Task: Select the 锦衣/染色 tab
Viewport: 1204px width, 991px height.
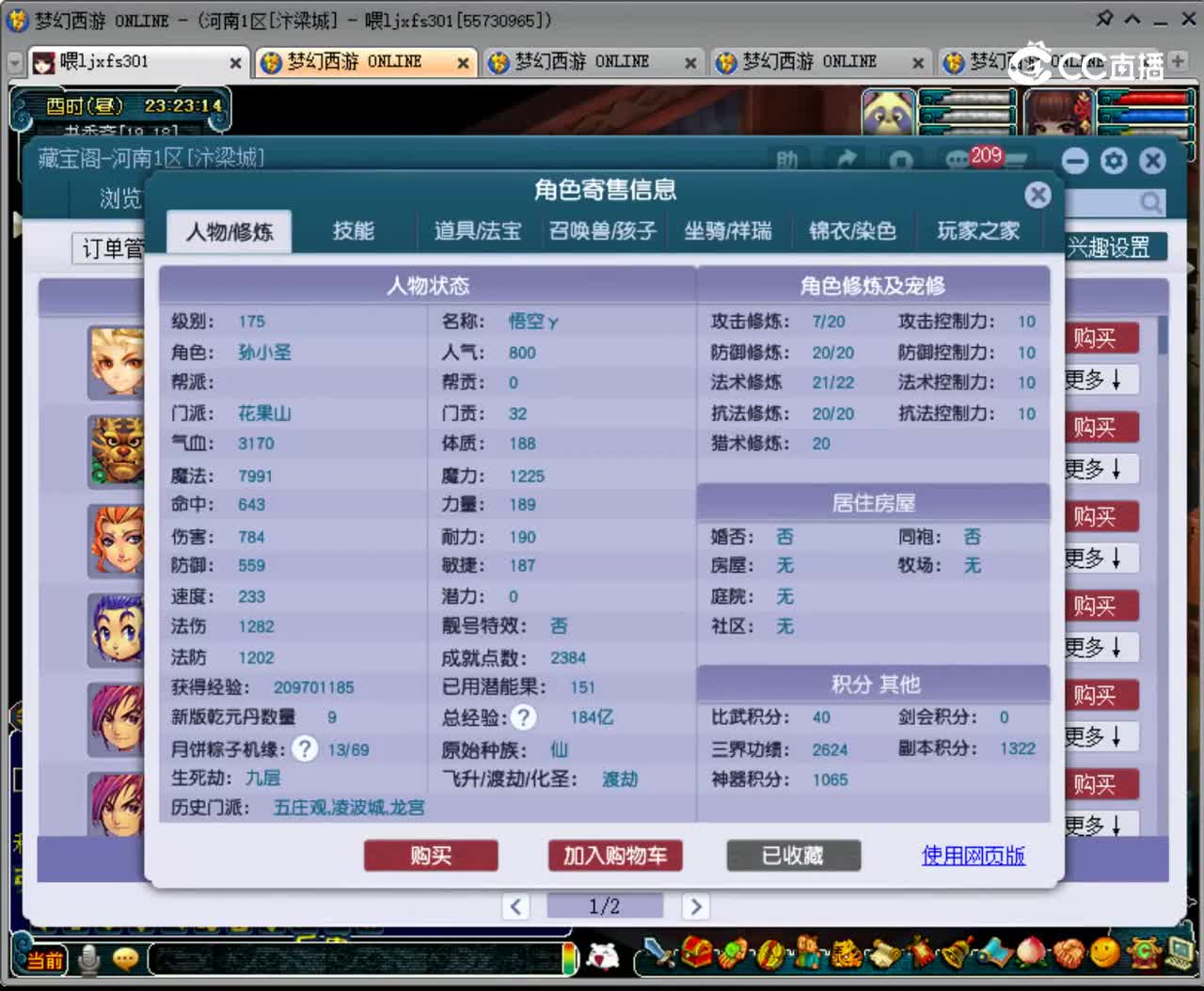Action: coord(852,231)
